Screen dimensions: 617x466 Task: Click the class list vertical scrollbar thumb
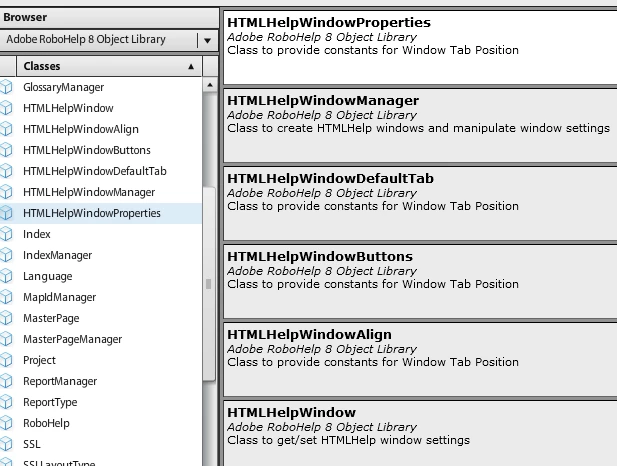tap(209, 283)
